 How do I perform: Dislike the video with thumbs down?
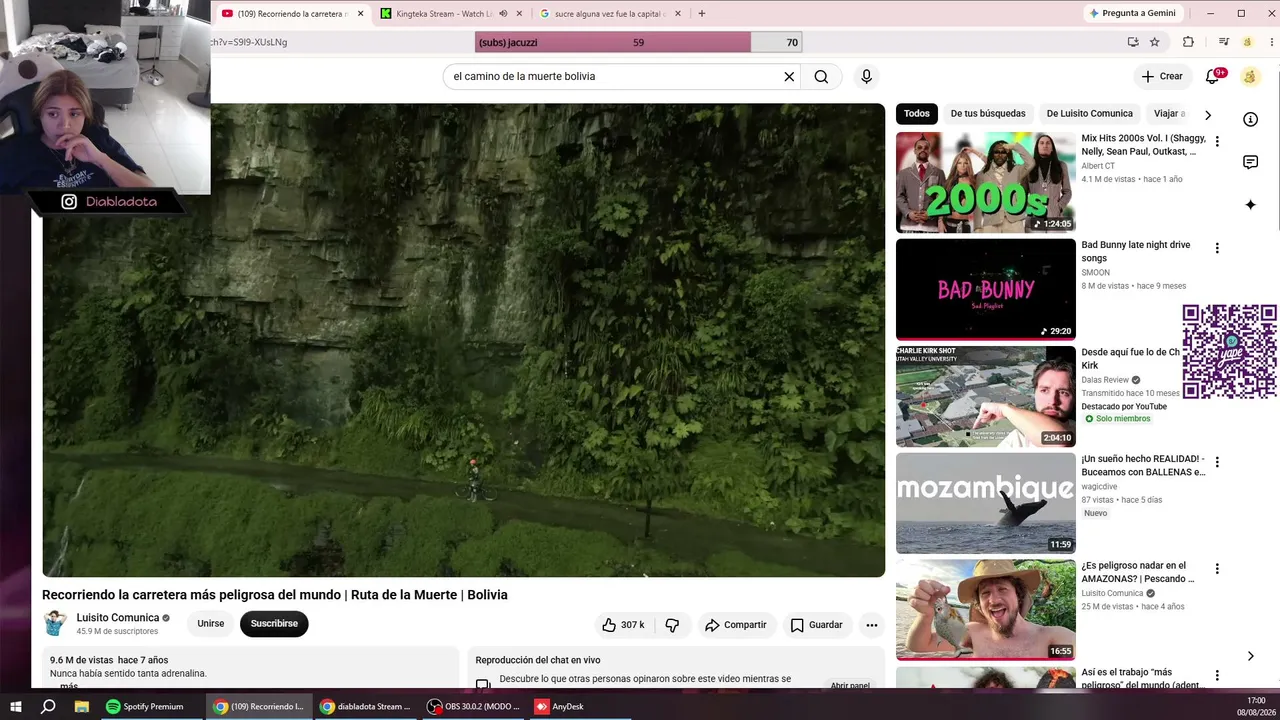[x=672, y=625]
